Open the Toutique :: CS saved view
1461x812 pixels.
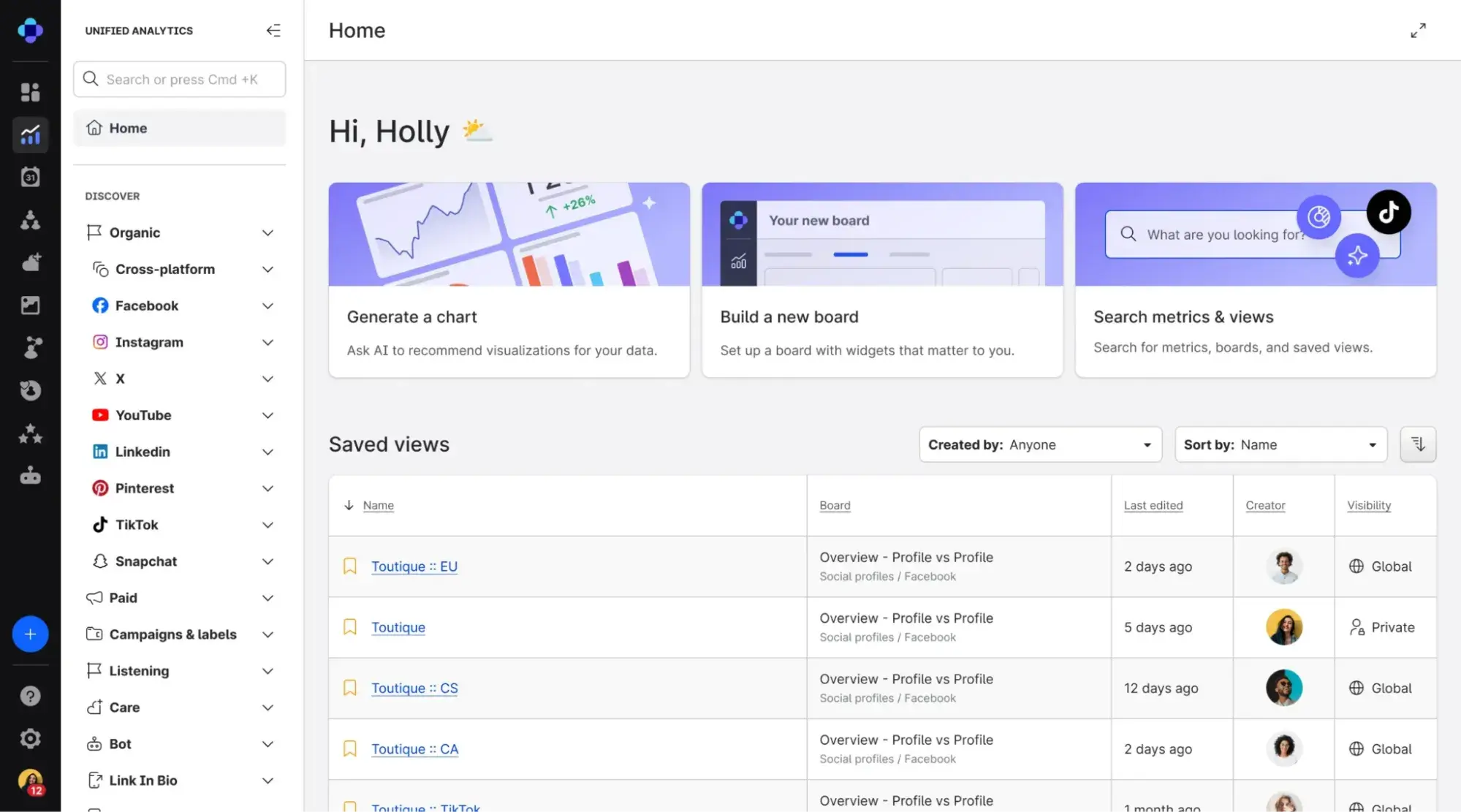(x=414, y=688)
